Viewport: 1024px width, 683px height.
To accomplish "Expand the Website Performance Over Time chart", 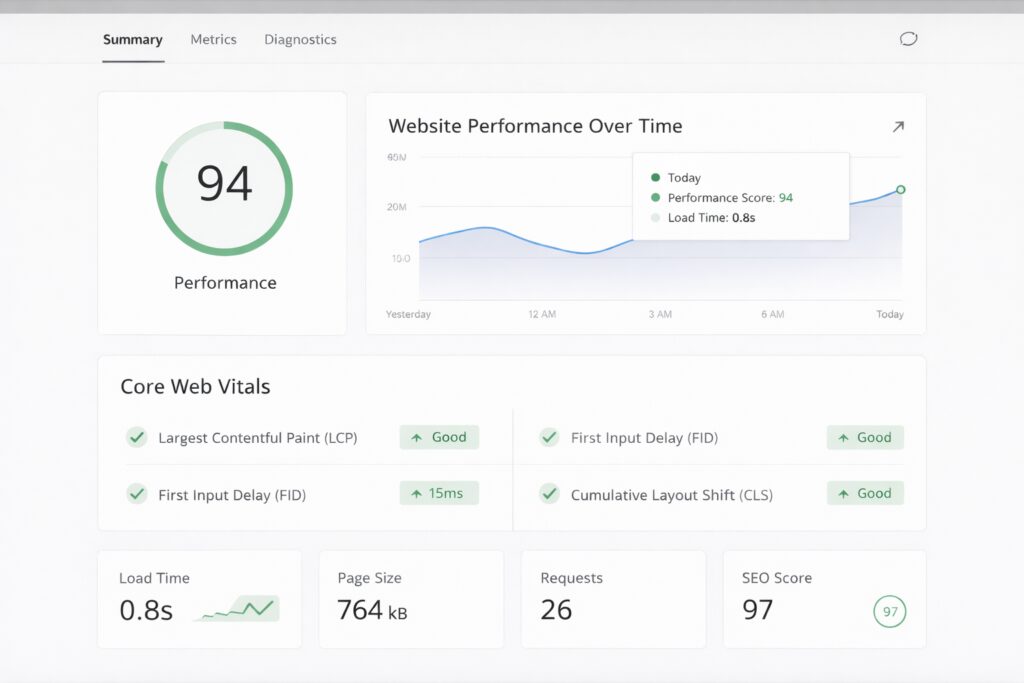I will [898, 126].
